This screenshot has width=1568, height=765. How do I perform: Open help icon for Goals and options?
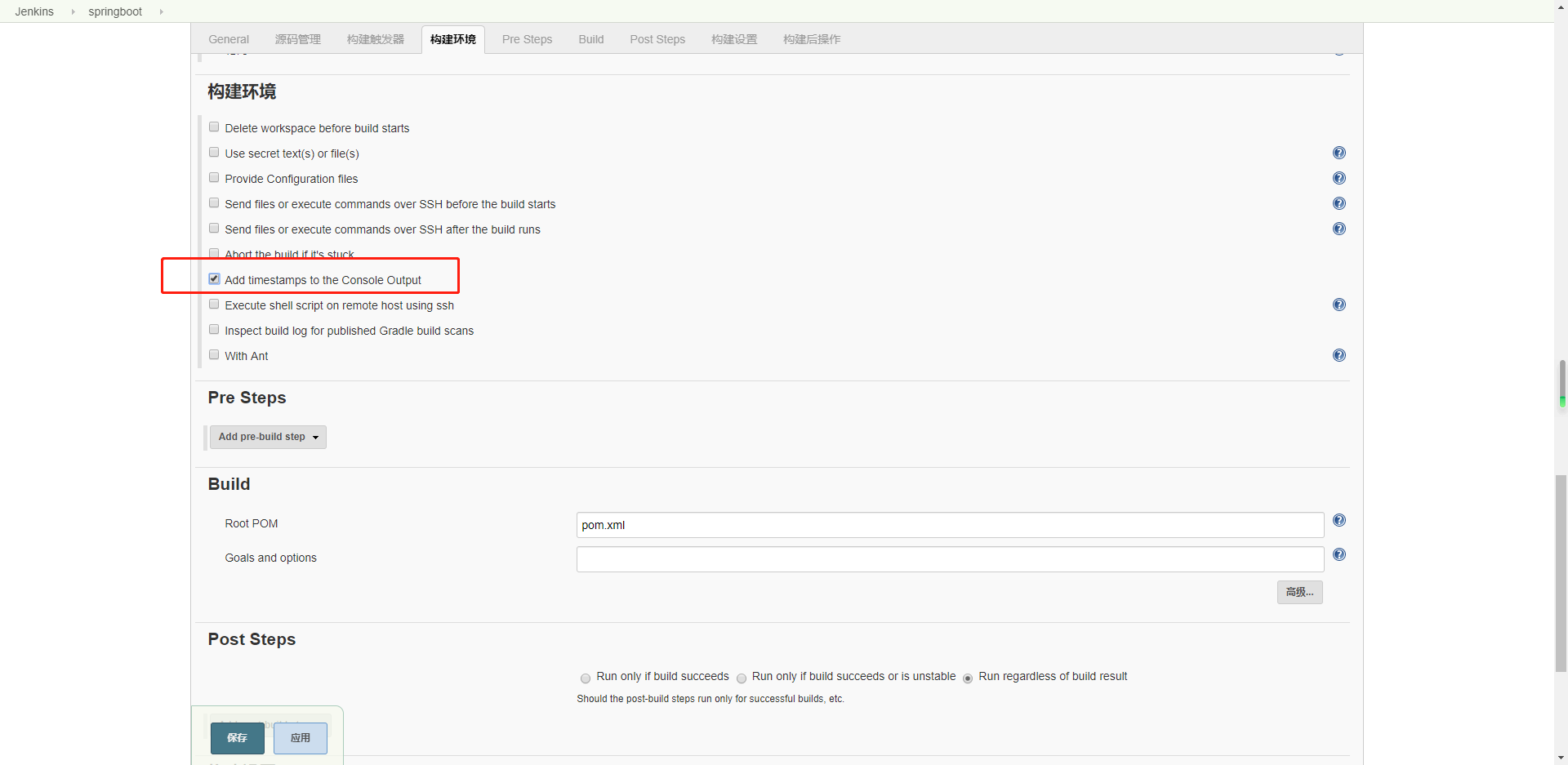tap(1339, 554)
